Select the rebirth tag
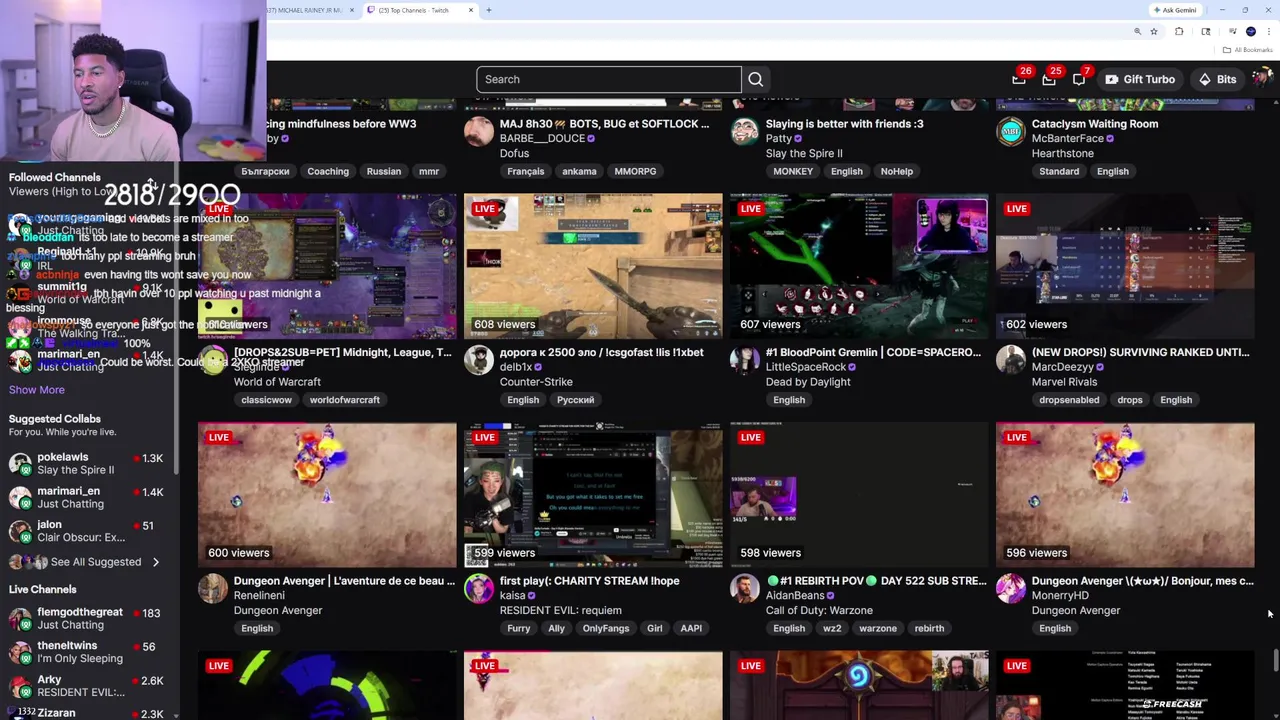 pyautogui.click(x=929, y=628)
